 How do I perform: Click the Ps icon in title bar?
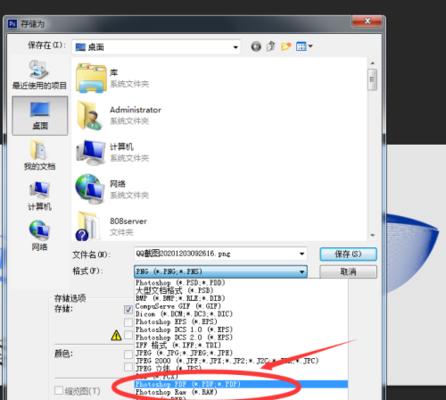12,24
